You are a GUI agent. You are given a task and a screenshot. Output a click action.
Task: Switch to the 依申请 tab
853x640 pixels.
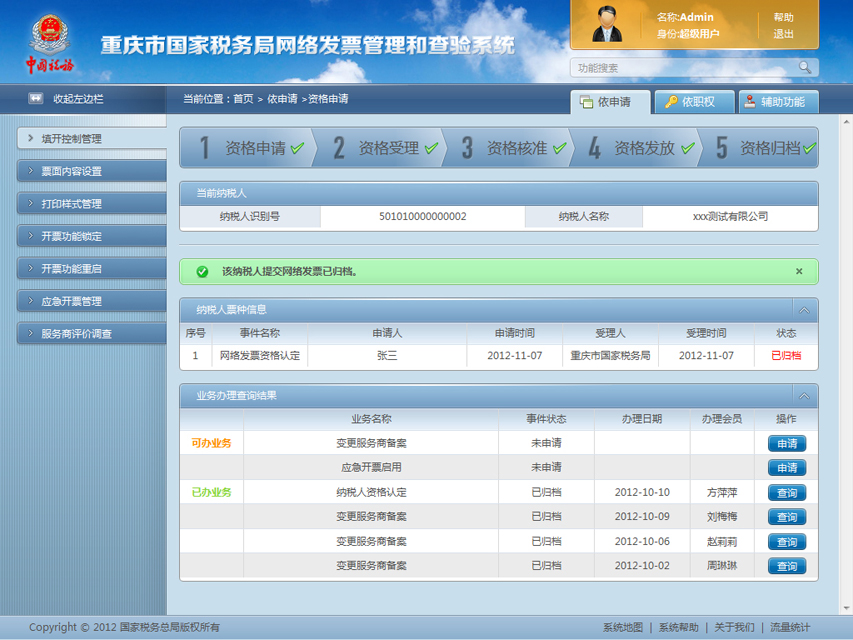(x=610, y=102)
